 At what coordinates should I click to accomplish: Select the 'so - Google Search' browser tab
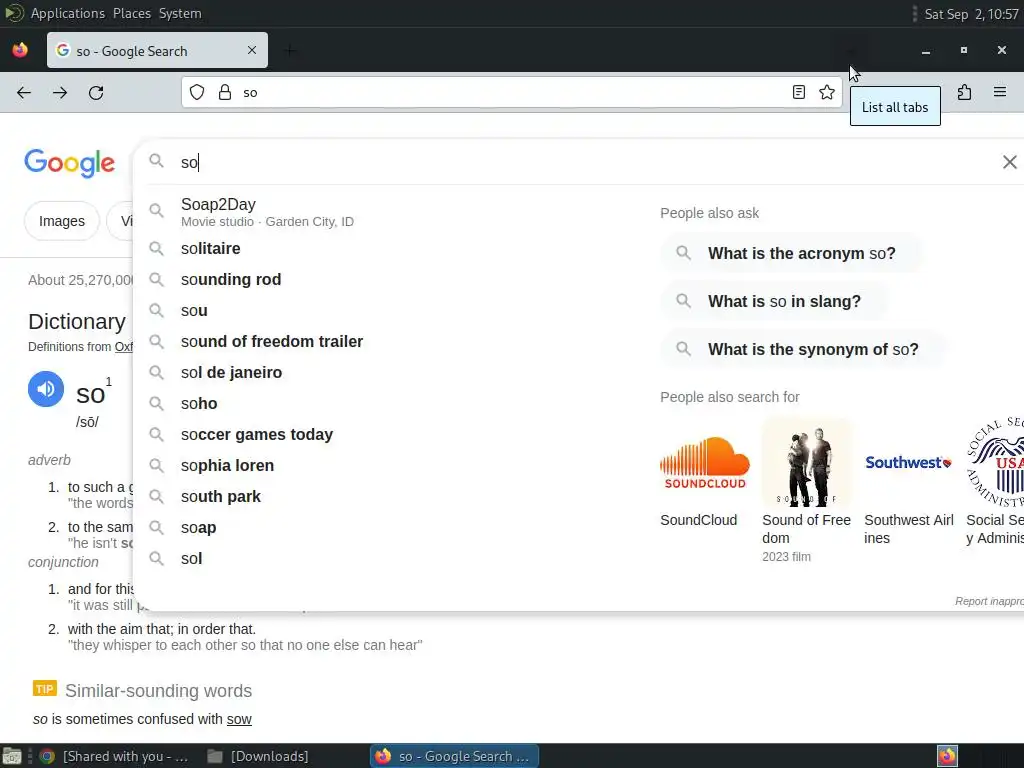tap(157, 50)
